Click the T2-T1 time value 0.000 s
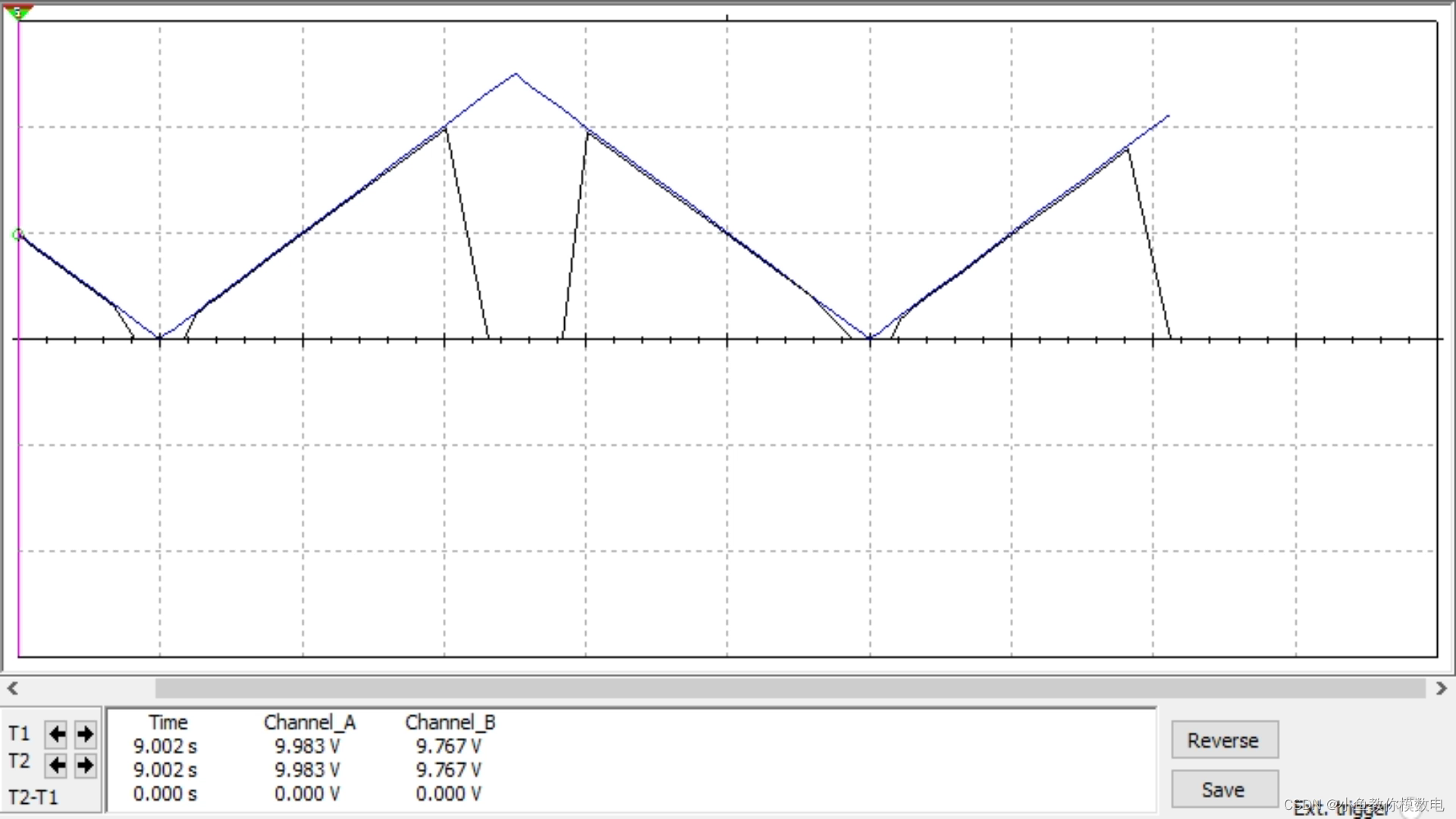 (x=165, y=794)
